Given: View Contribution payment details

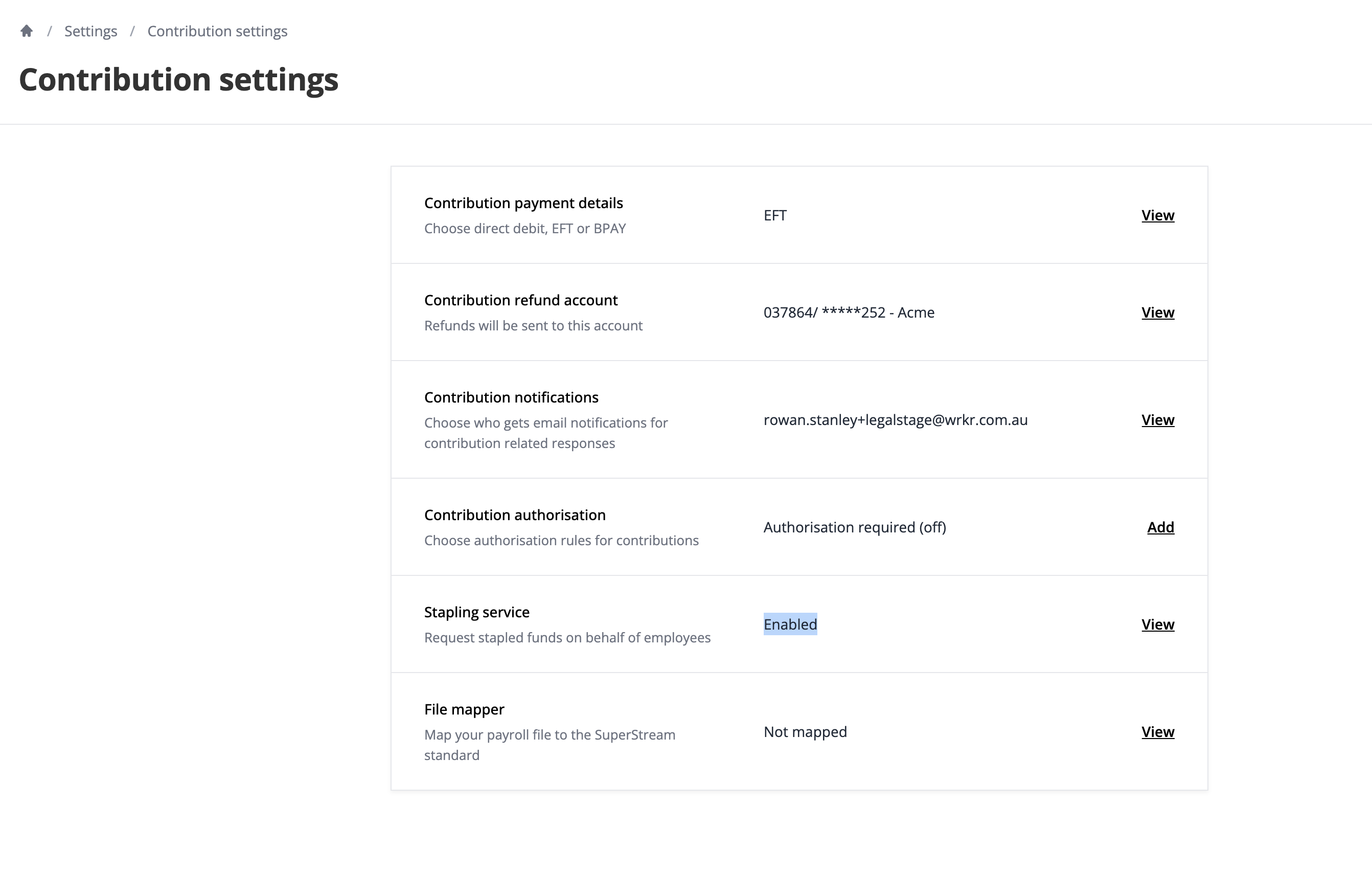Looking at the screenshot, I should click(1157, 215).
